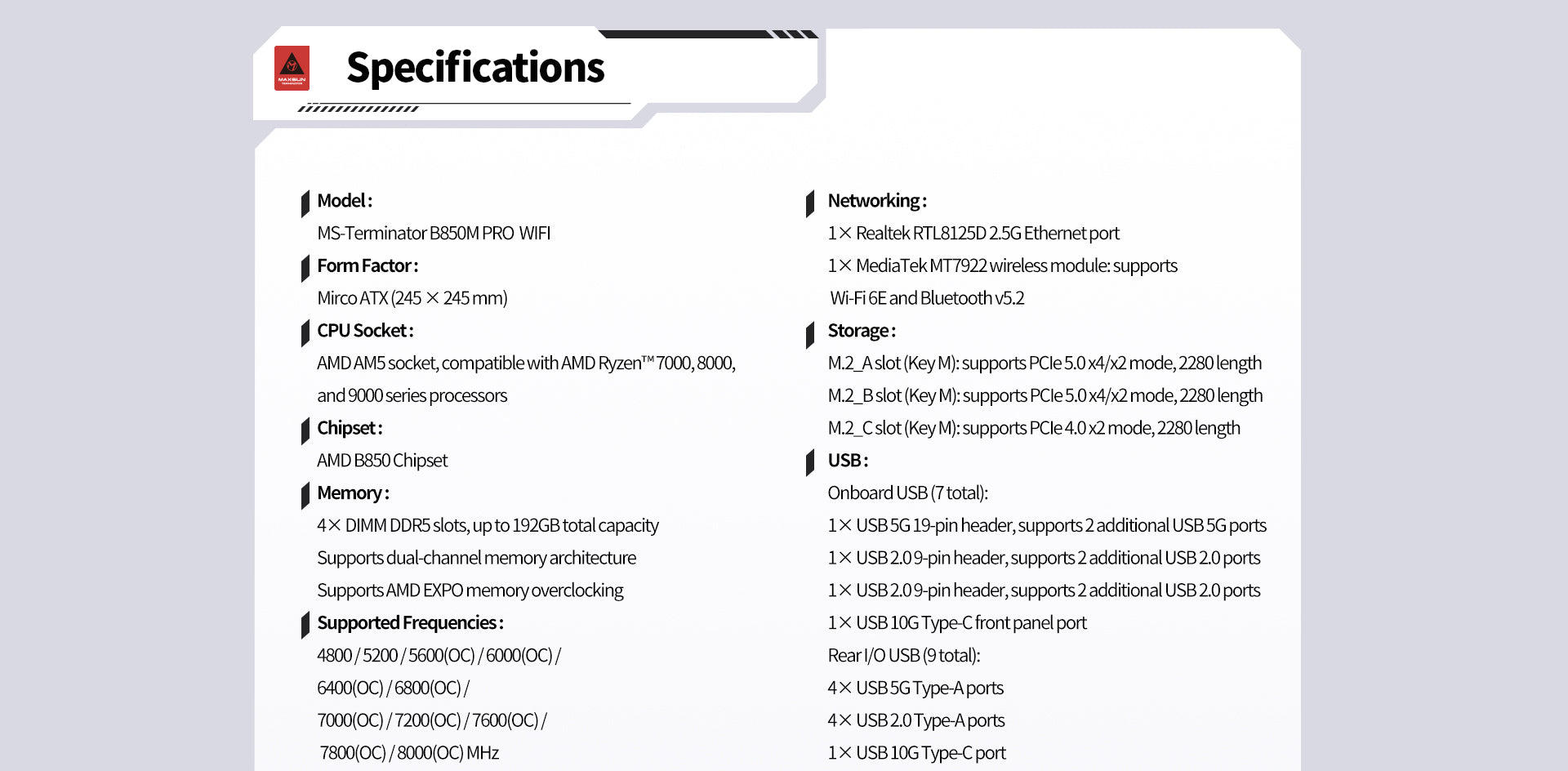Click the bullet marker beside Form Factor
This screenshot has width=1568, height=771.
point(305,268)
